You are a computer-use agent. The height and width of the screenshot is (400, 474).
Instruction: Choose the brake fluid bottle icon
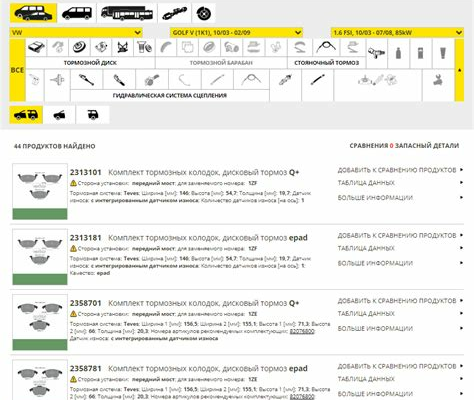(x=398, y=53)
